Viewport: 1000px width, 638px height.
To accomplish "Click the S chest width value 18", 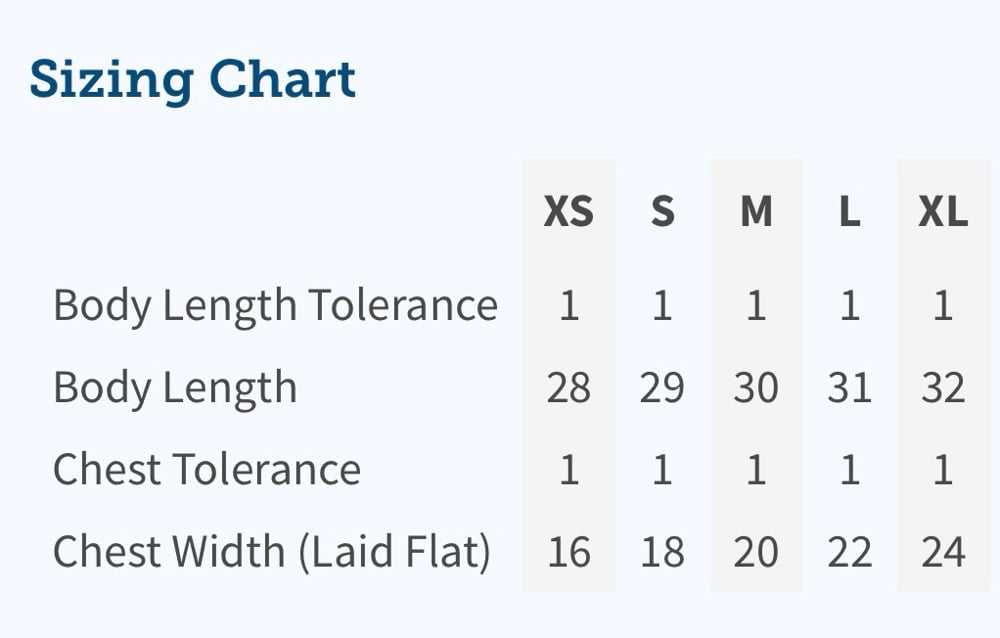I will coord(662,551).
